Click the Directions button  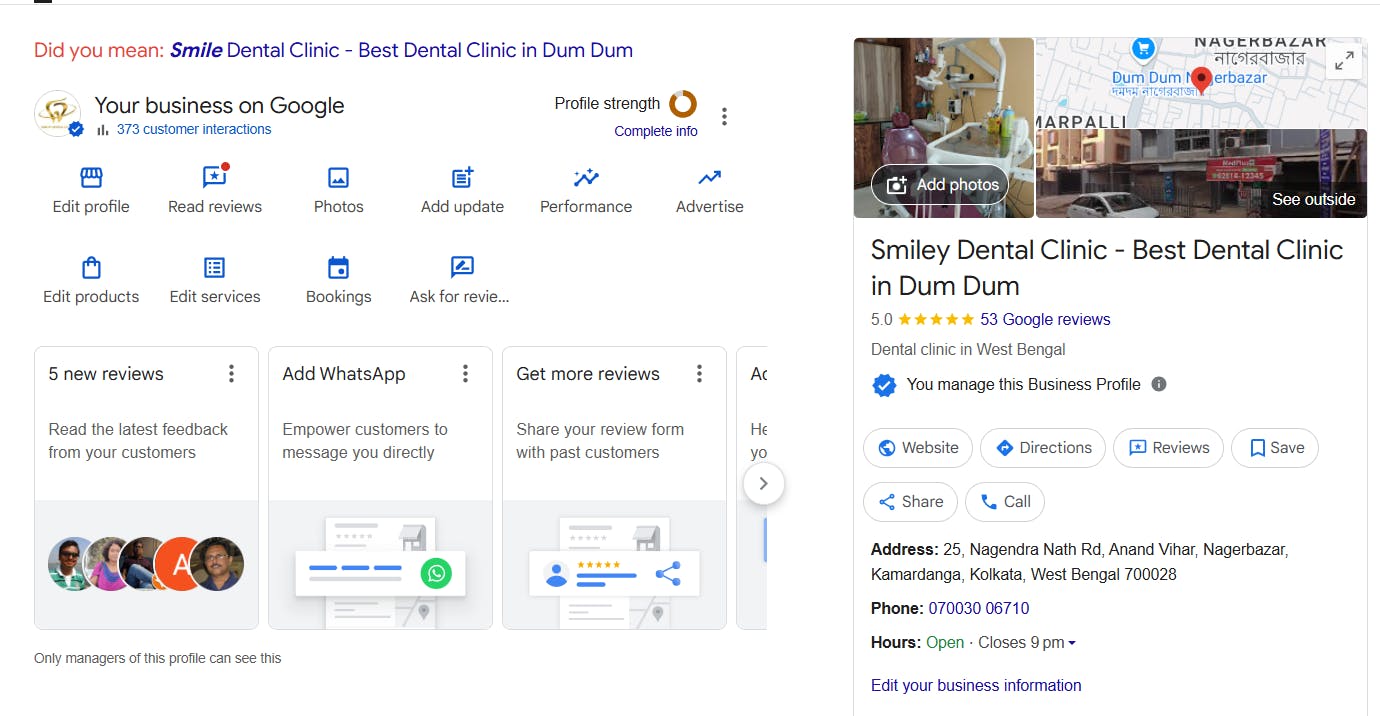[1042, 448]
